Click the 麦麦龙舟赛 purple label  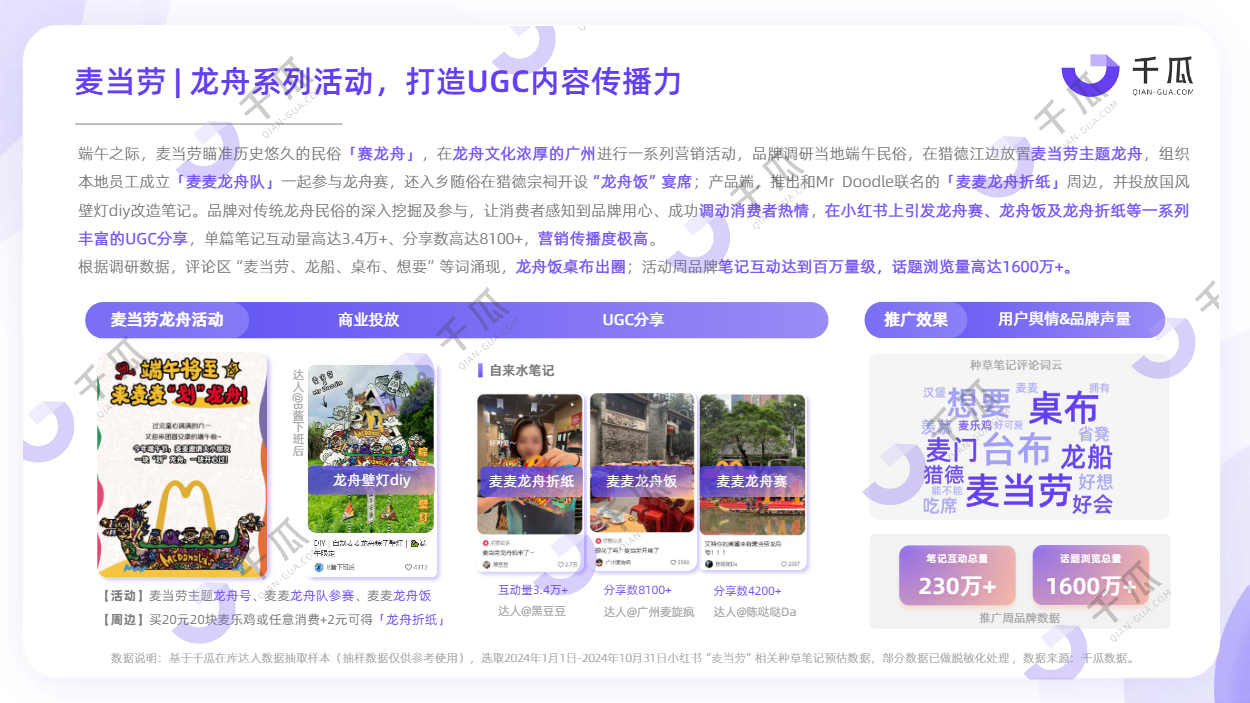[752, 481]
